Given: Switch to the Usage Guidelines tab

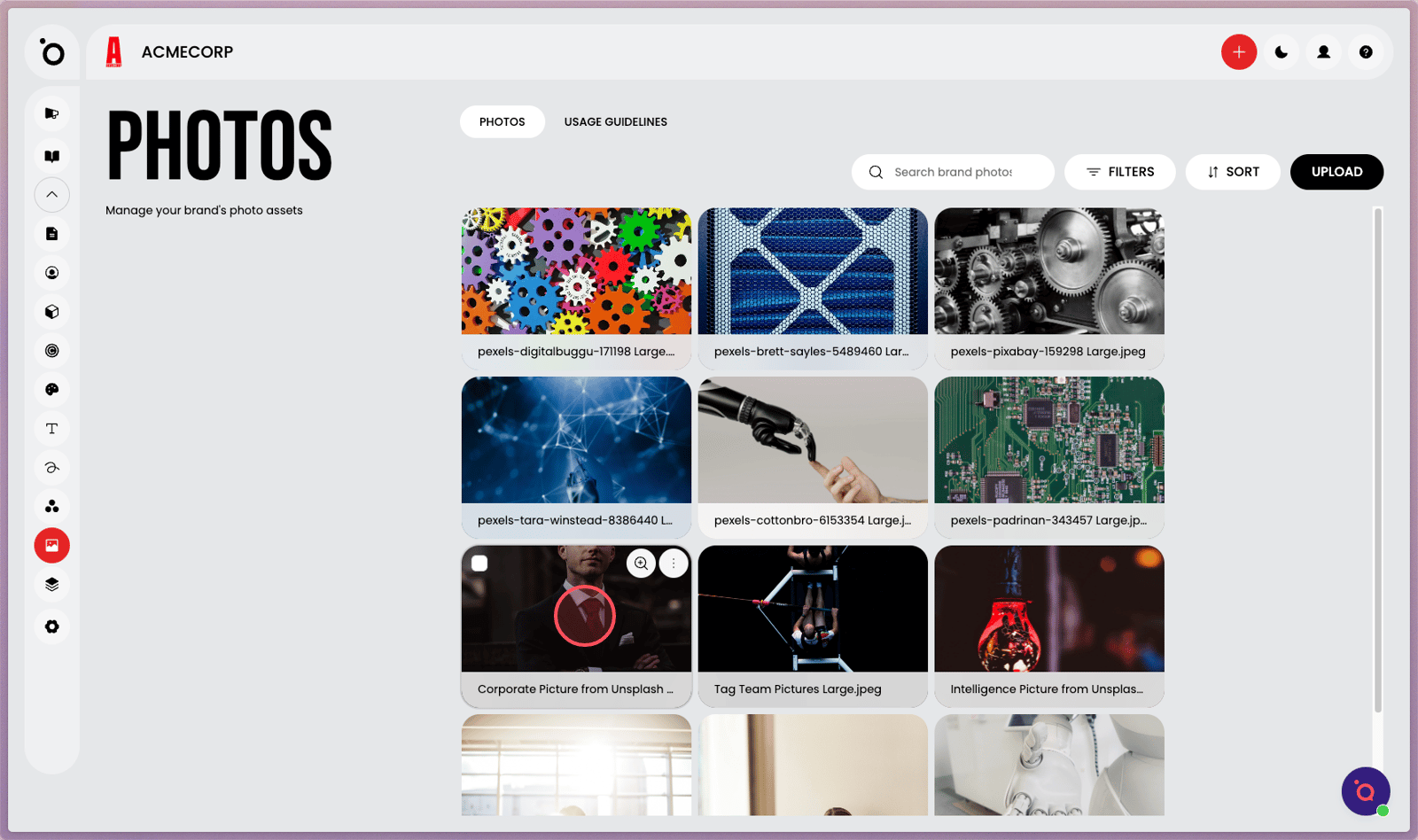Looking at the screenshot, I should 616,122.
